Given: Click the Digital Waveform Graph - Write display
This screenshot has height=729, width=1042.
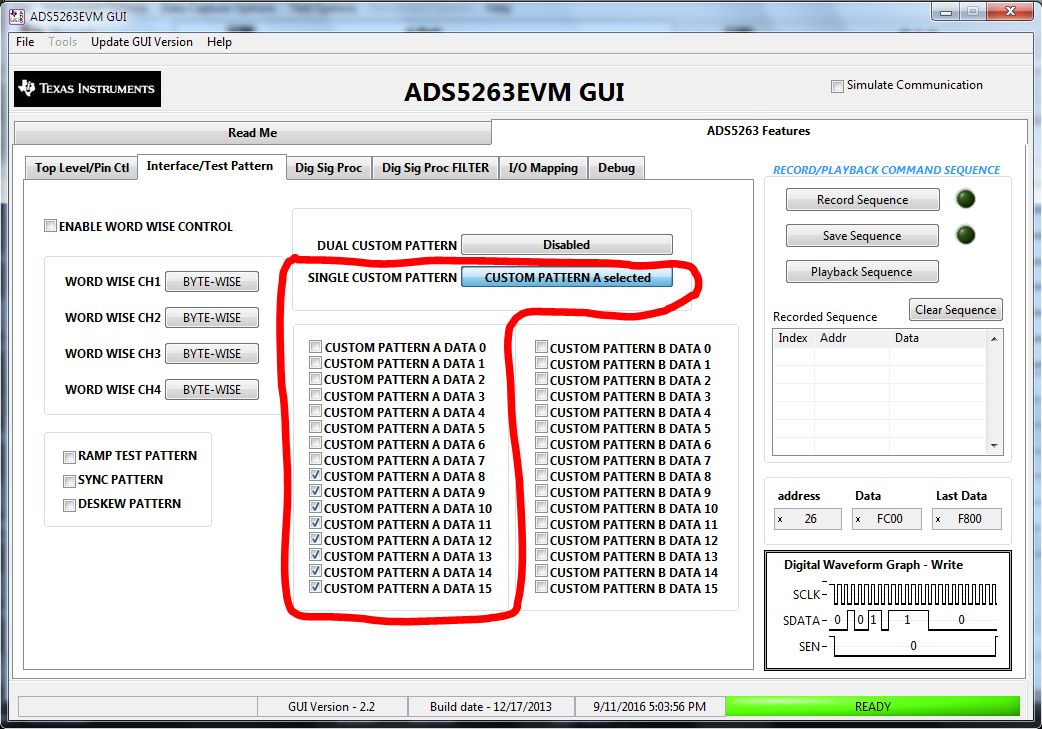Looking at the screenshot, I should pos(888,610).
